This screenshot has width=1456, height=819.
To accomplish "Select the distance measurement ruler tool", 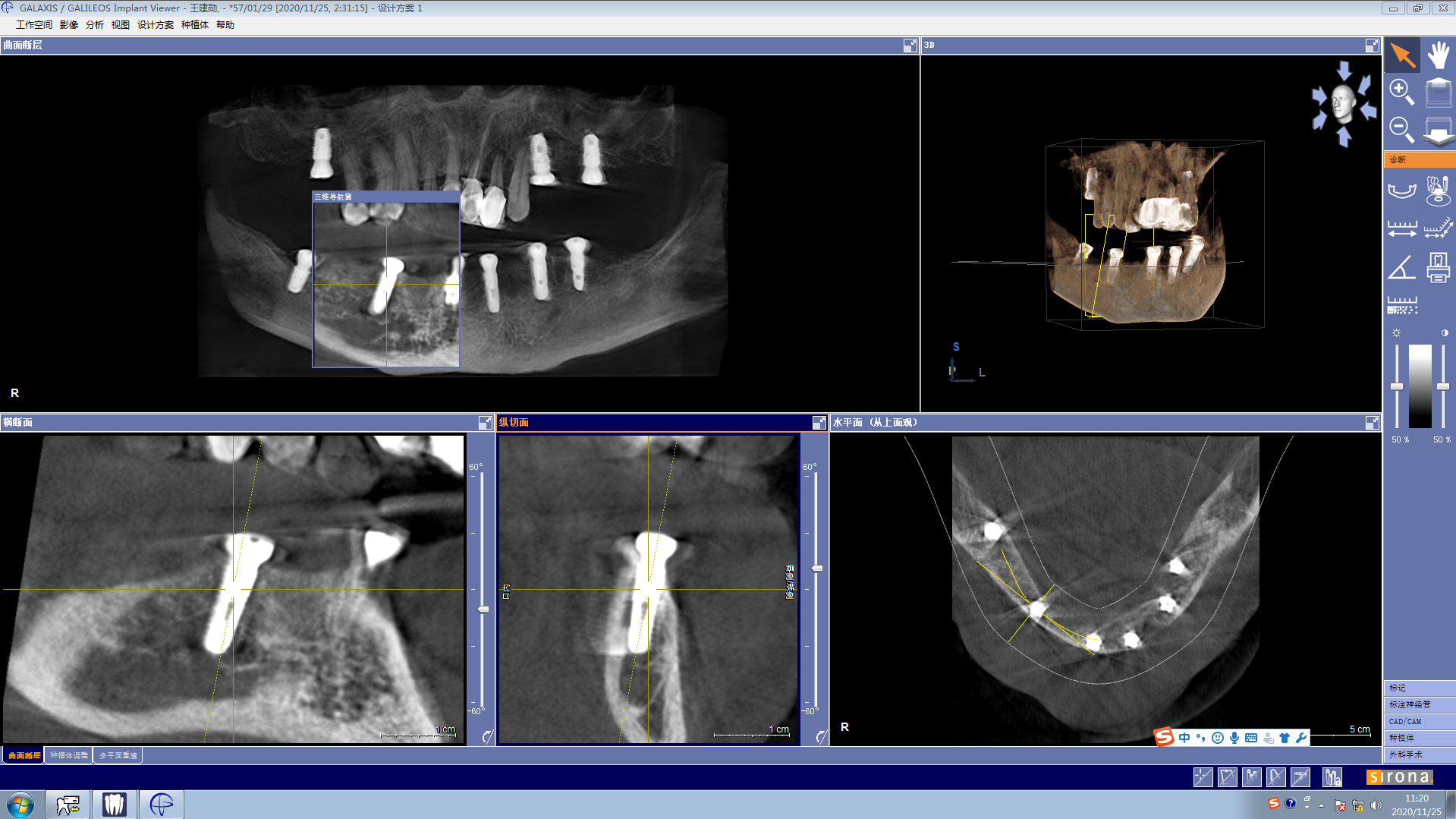I will [x=1401, y=228].
